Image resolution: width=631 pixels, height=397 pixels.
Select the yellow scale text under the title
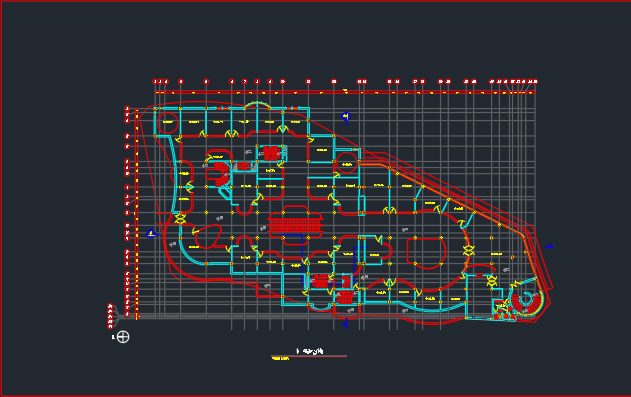[280, 358]
